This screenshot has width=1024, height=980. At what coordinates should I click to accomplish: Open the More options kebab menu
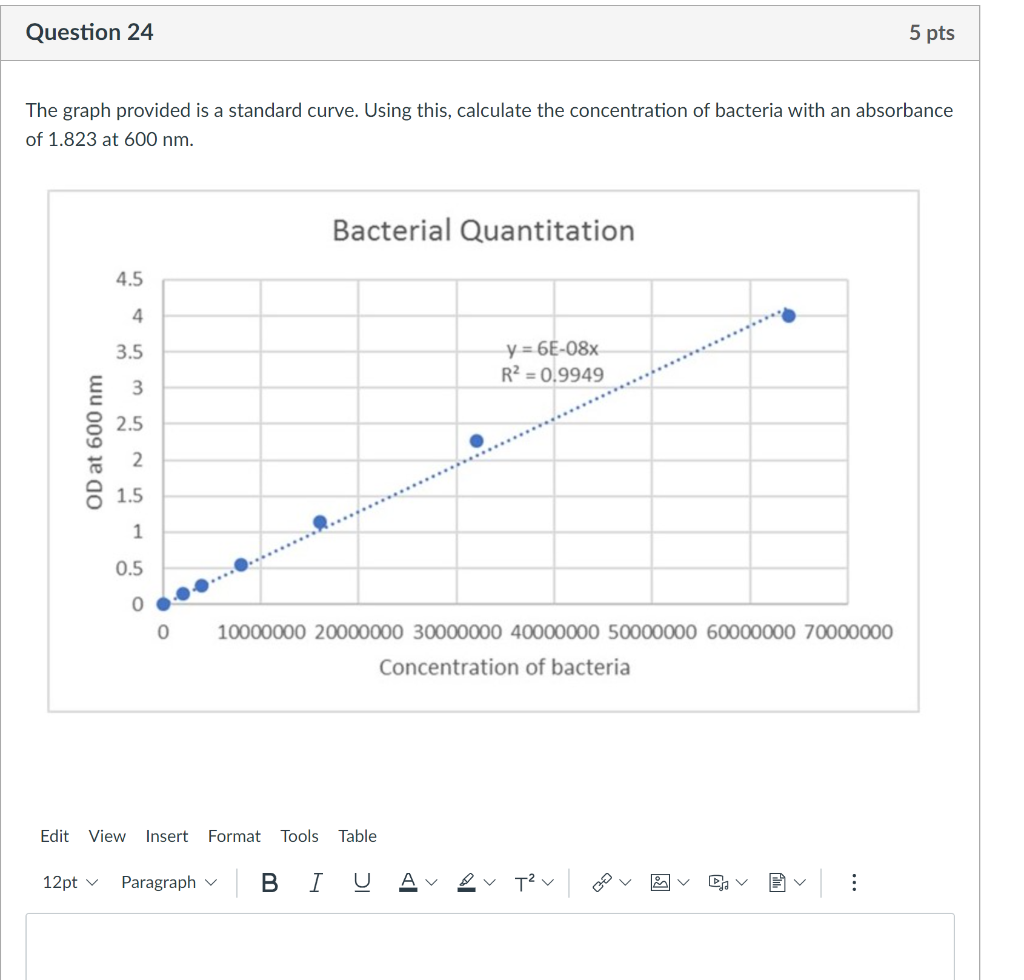click(x=854, y=881)
